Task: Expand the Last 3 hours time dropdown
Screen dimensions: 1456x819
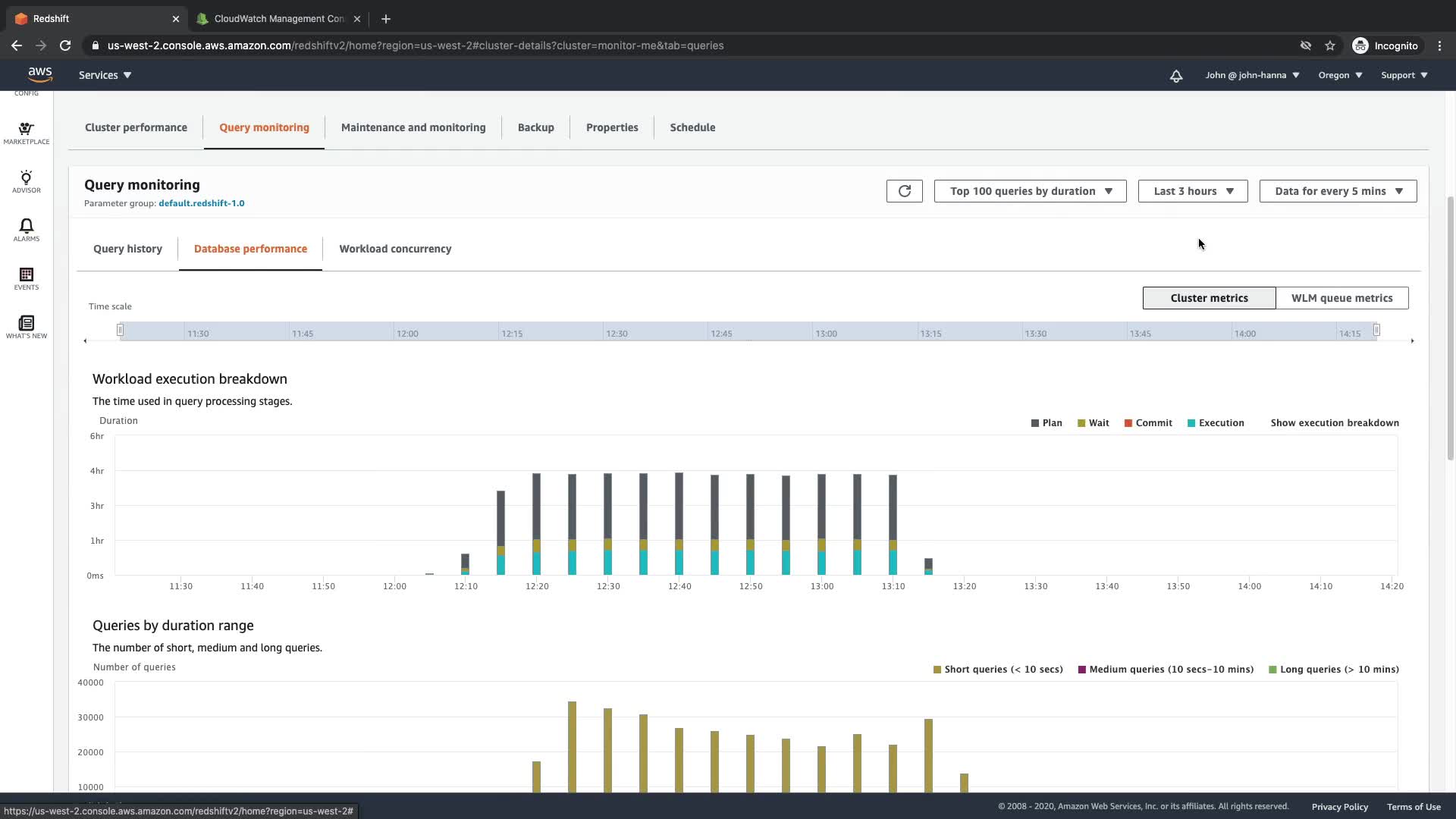Action: (1193, 191)
